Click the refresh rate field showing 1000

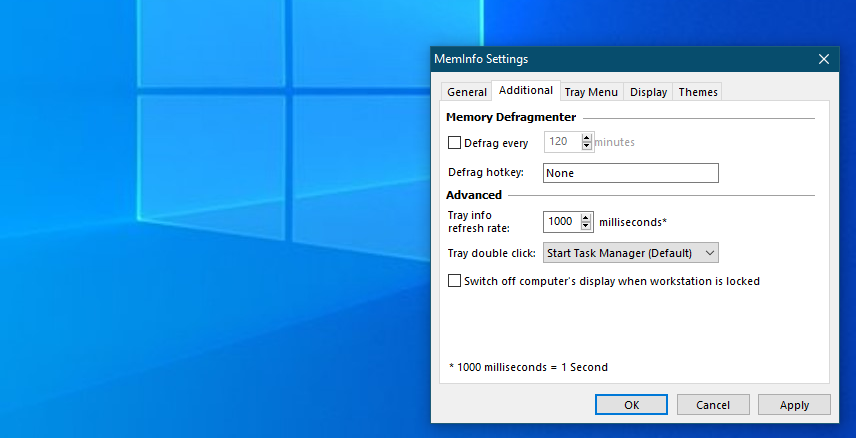pyautogui.click(x=562, y=222)
